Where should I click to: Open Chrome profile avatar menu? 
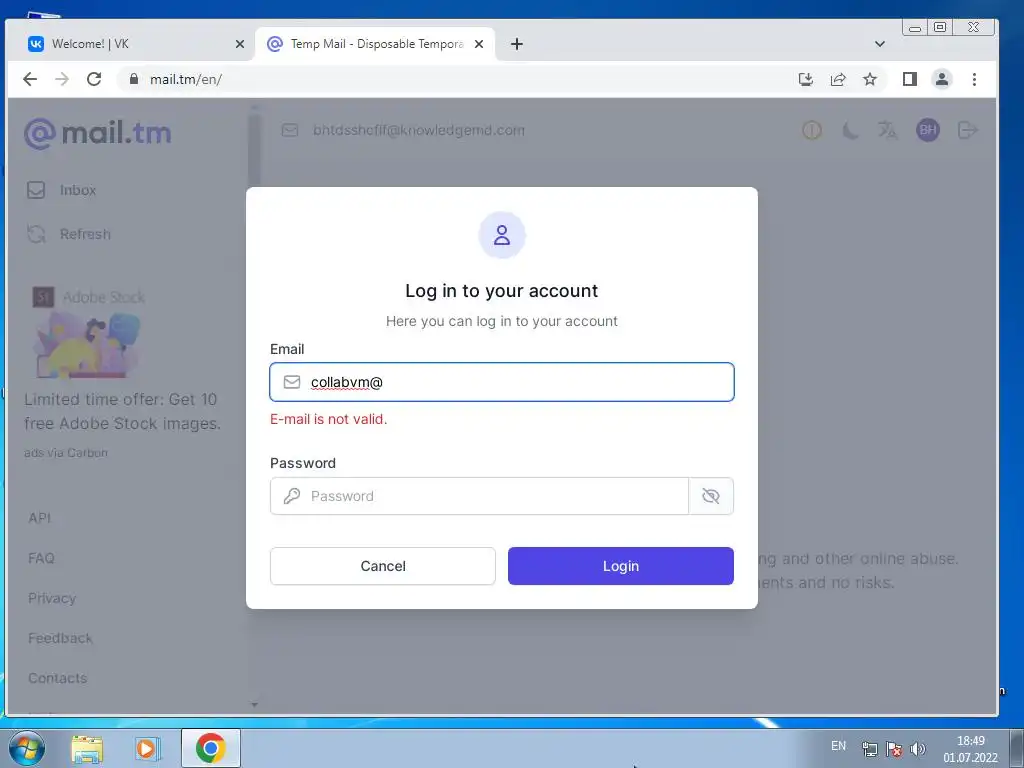(x=942, y=79)
